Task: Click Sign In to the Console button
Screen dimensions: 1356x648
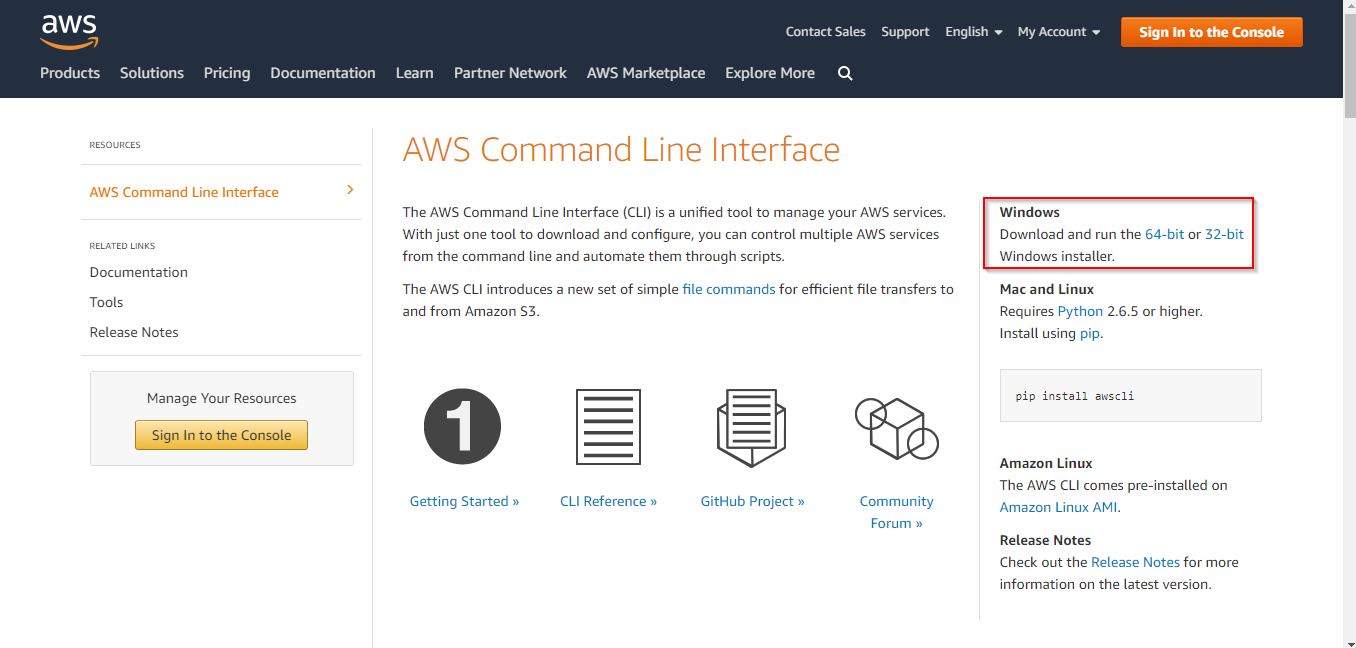Action: [x=1211, y=31]
